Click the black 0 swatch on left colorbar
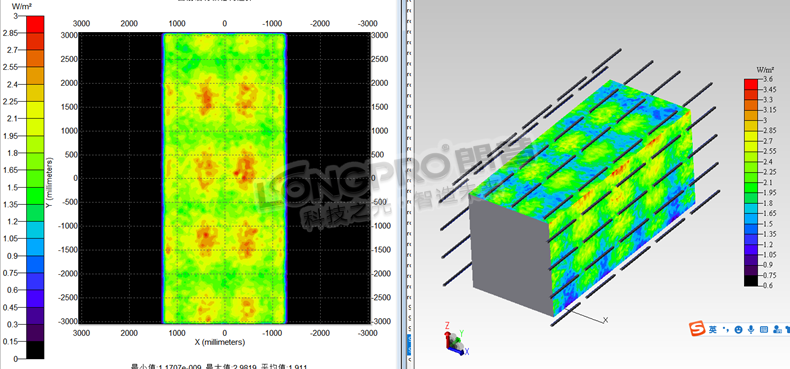The image size is (790, 369). pos(35,350)
